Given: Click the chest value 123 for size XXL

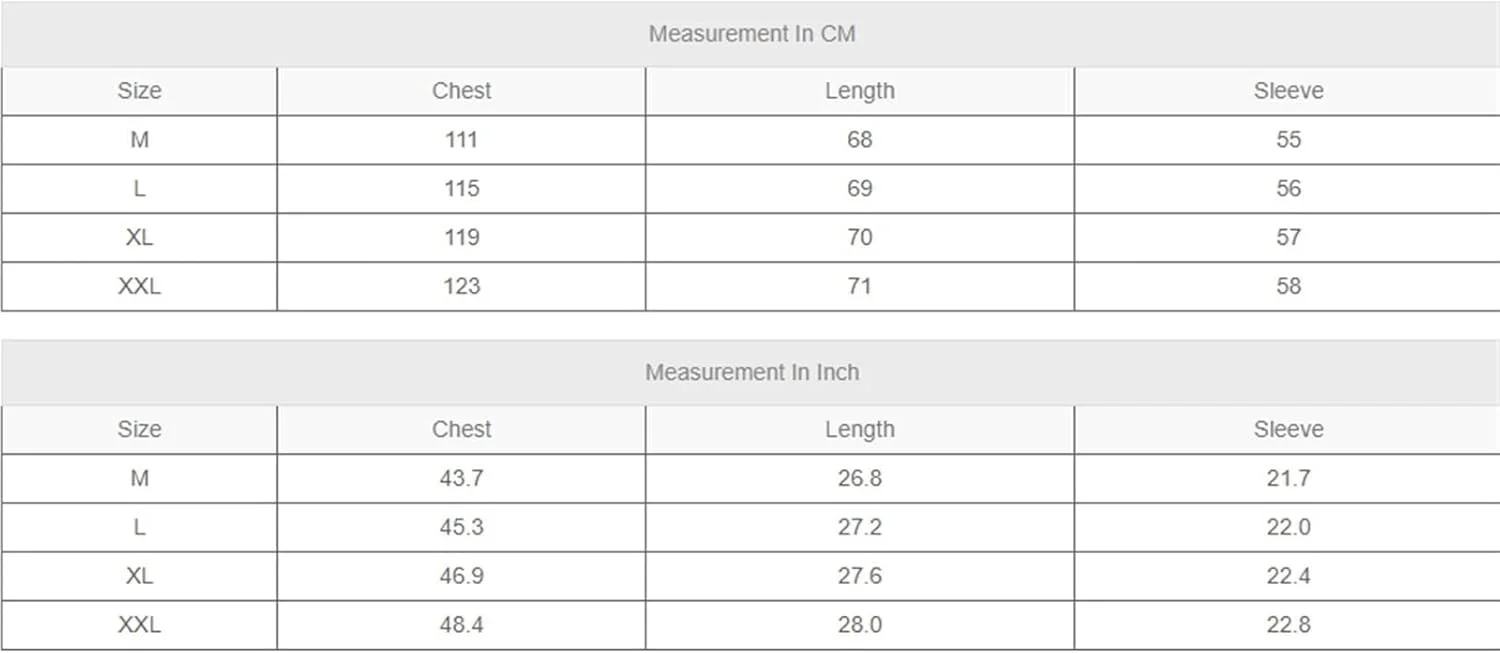Looking at the screenshot, I should [461, 287].
